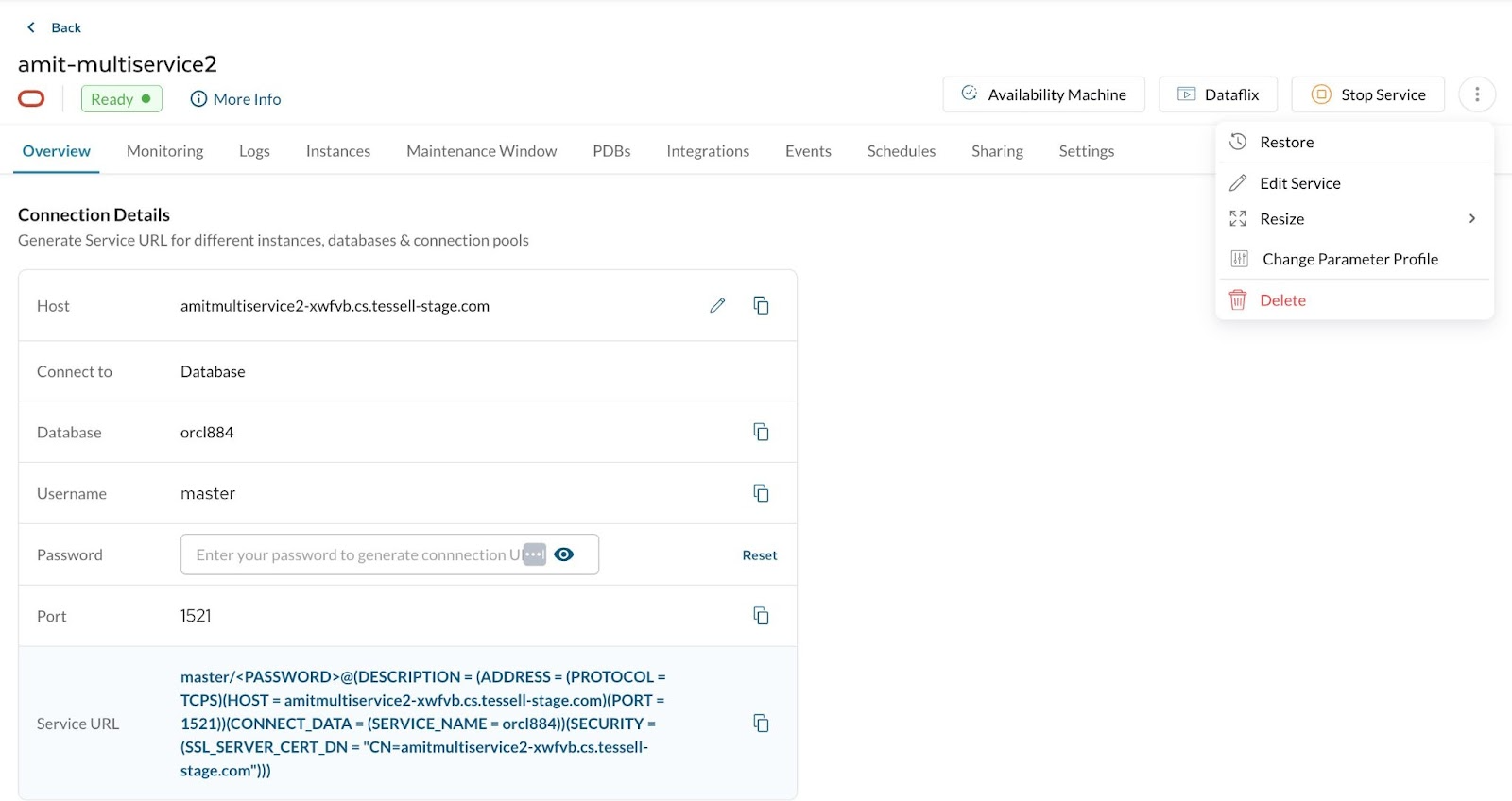Open the three-dot more actions menu
Viewport: 1512px width, 801px height.
[x=1477, y=94]
